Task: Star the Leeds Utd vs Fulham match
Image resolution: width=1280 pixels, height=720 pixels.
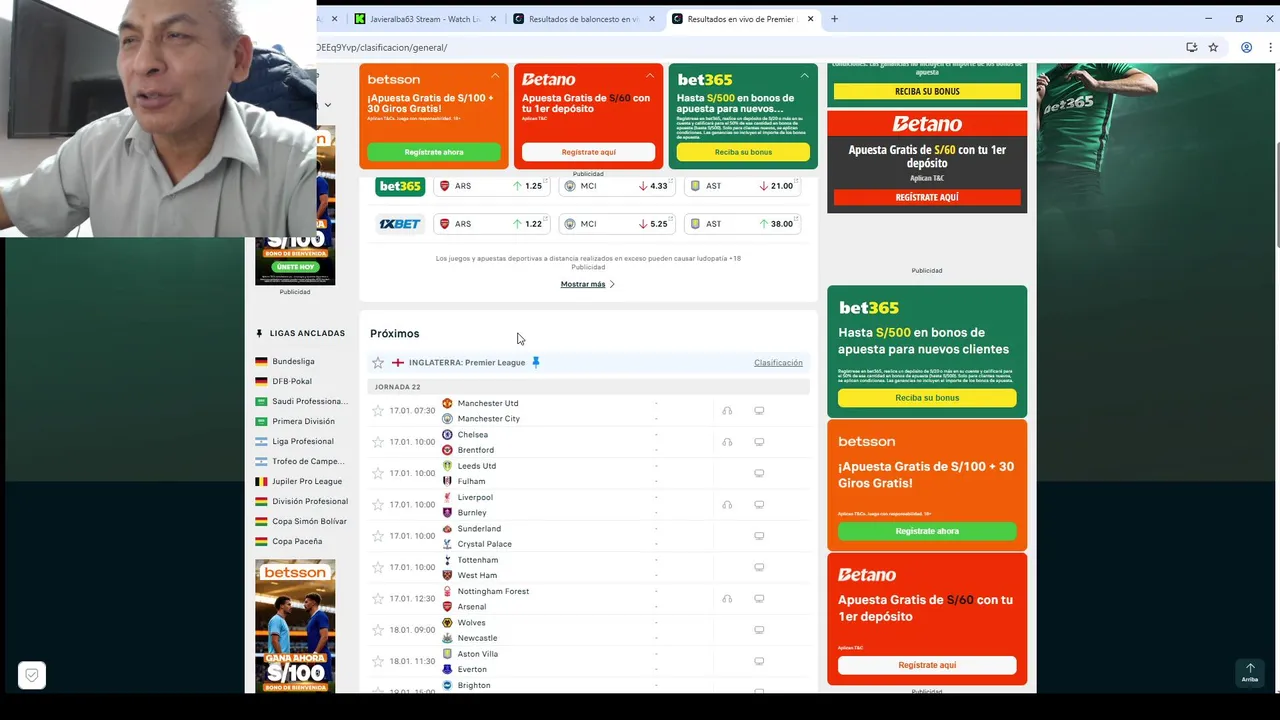Action: pyautogui.click(x=378, y=473)
